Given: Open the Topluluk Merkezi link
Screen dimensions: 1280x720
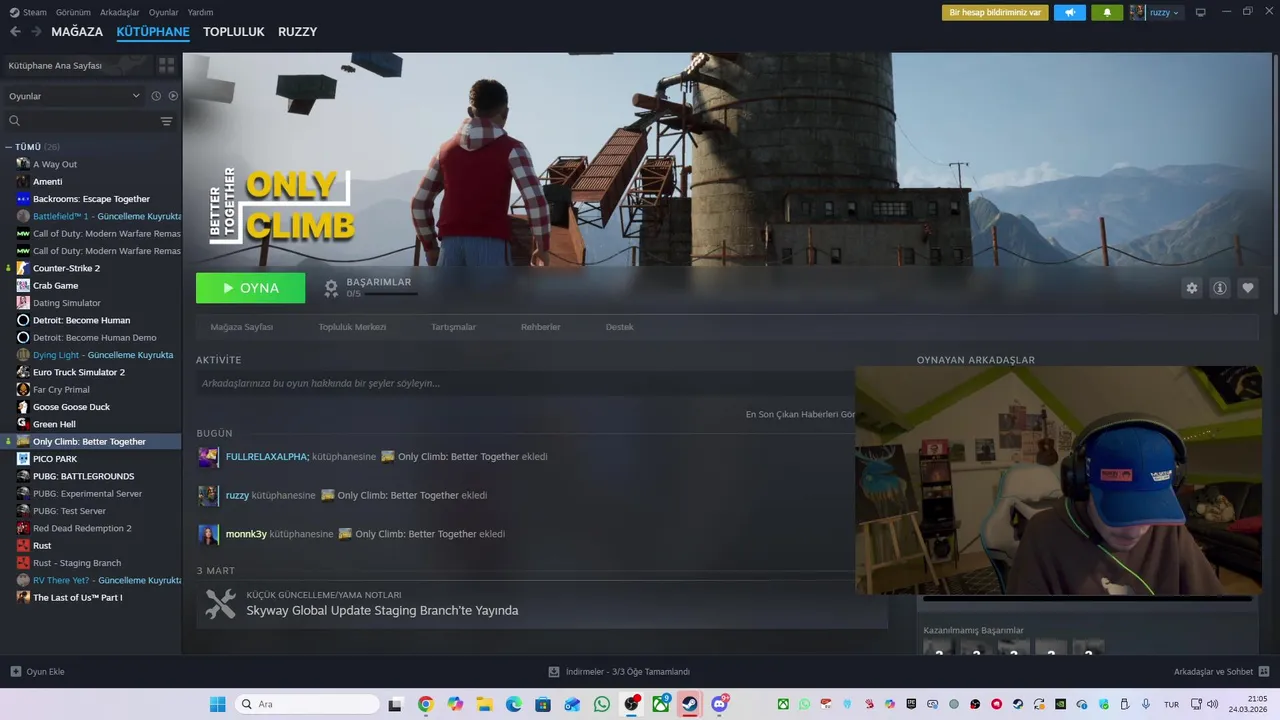Looking at the screenshot, I should (352, 327).
